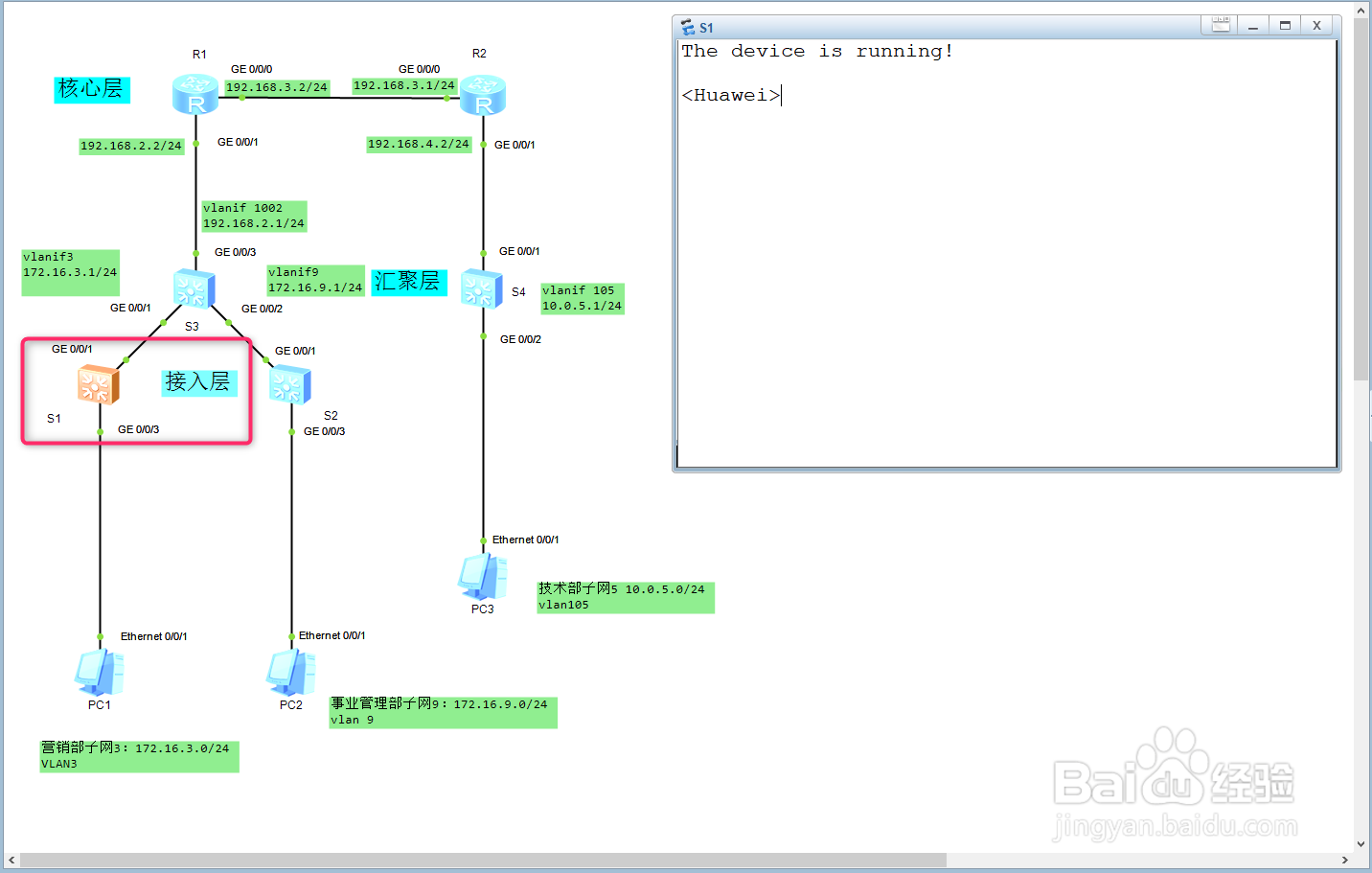Click the S3 aggregation switch icon

click(194, 288)
